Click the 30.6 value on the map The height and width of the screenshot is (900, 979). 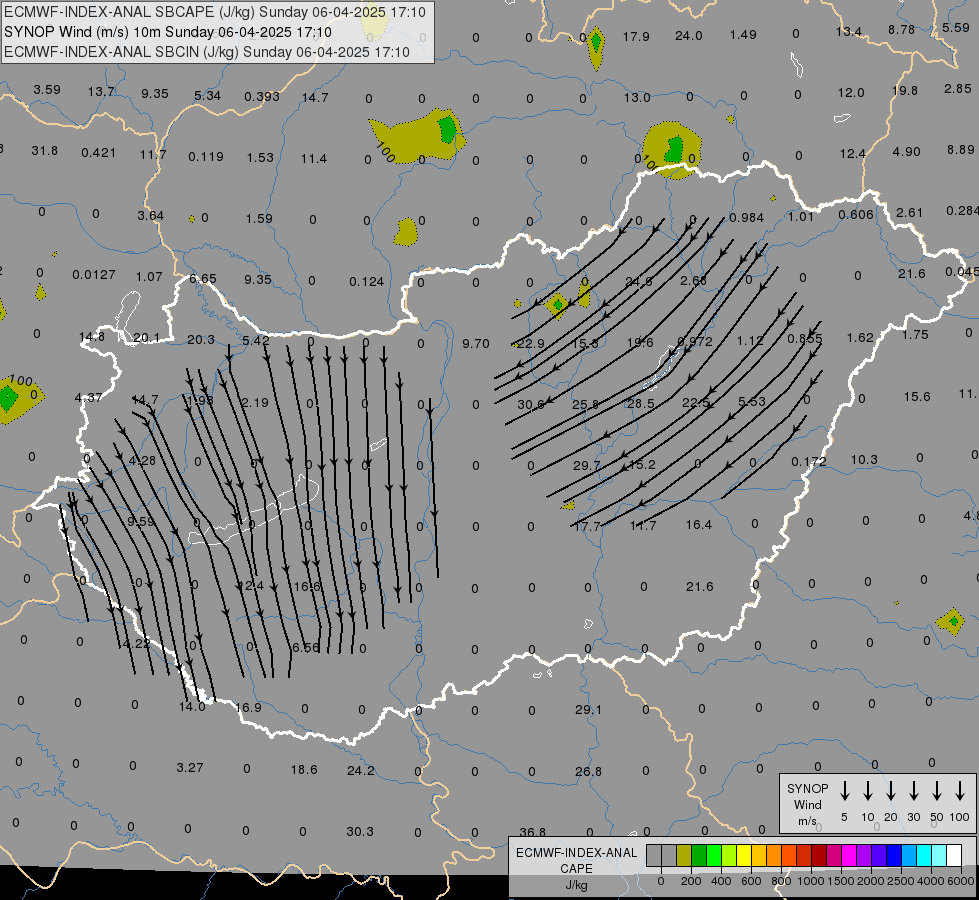(x=531, y=405)
